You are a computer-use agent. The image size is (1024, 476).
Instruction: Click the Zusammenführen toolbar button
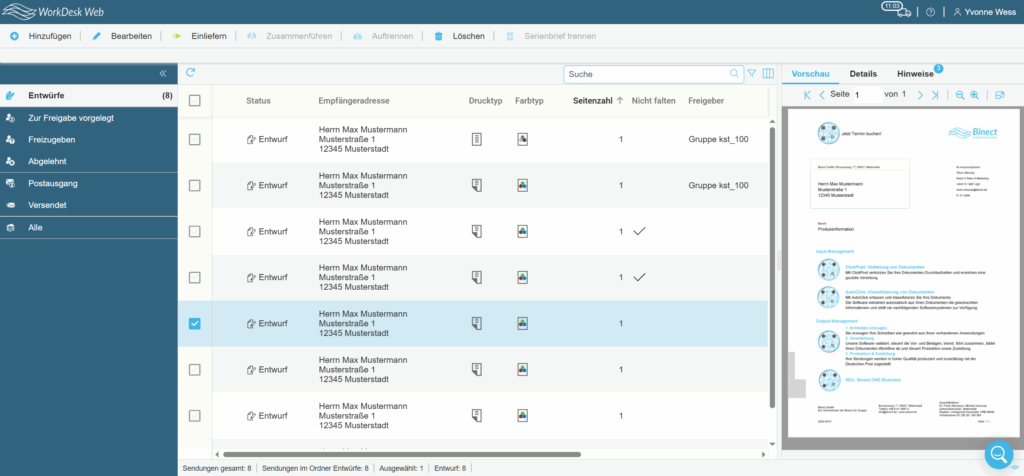[289, 37]
